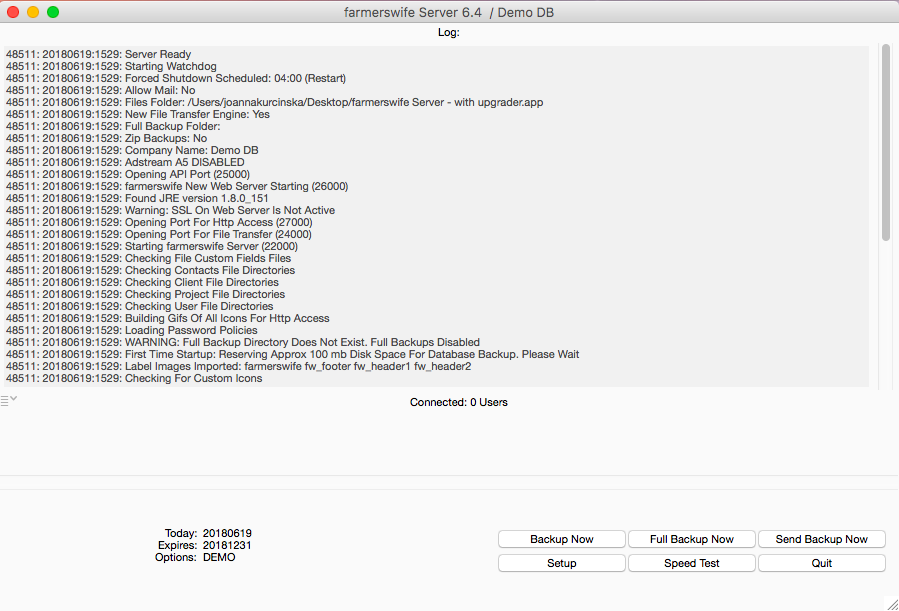Click the log vertical scrollbar thumb
Viewport: 899px width, 611px height.
(x=886, y=142)
